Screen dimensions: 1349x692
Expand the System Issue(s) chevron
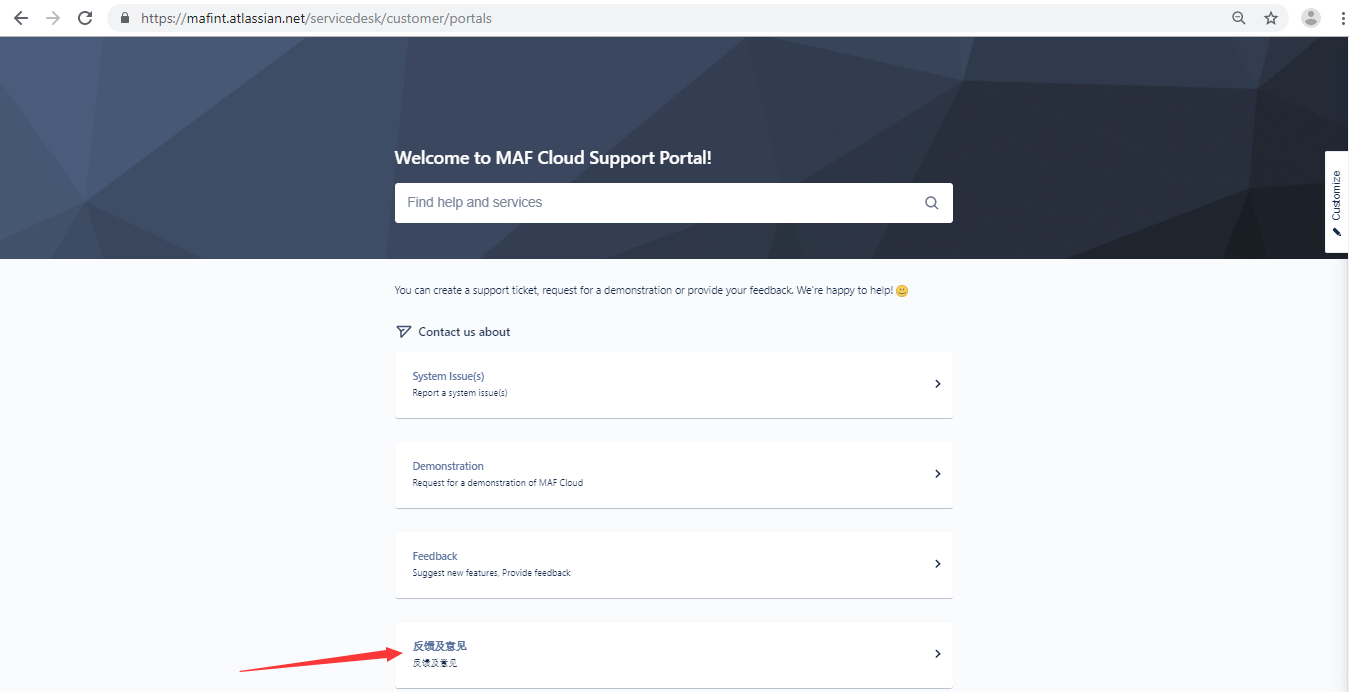click(937, 384)
